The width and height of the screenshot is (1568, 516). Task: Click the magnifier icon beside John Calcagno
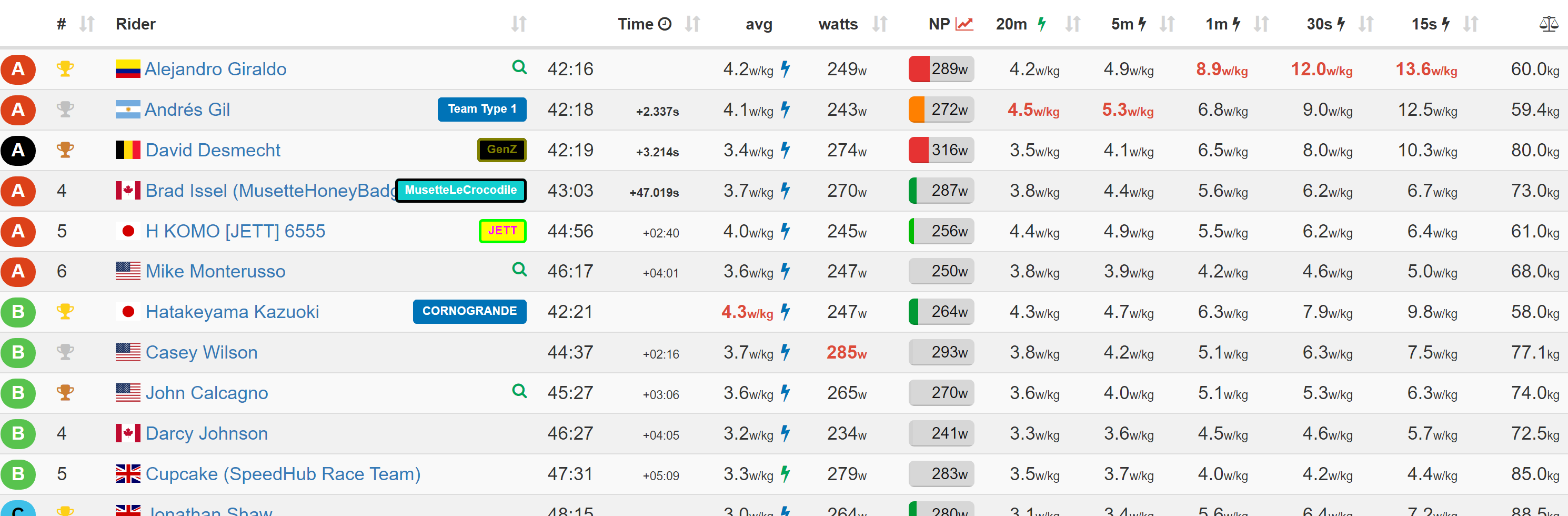(519, 391)
